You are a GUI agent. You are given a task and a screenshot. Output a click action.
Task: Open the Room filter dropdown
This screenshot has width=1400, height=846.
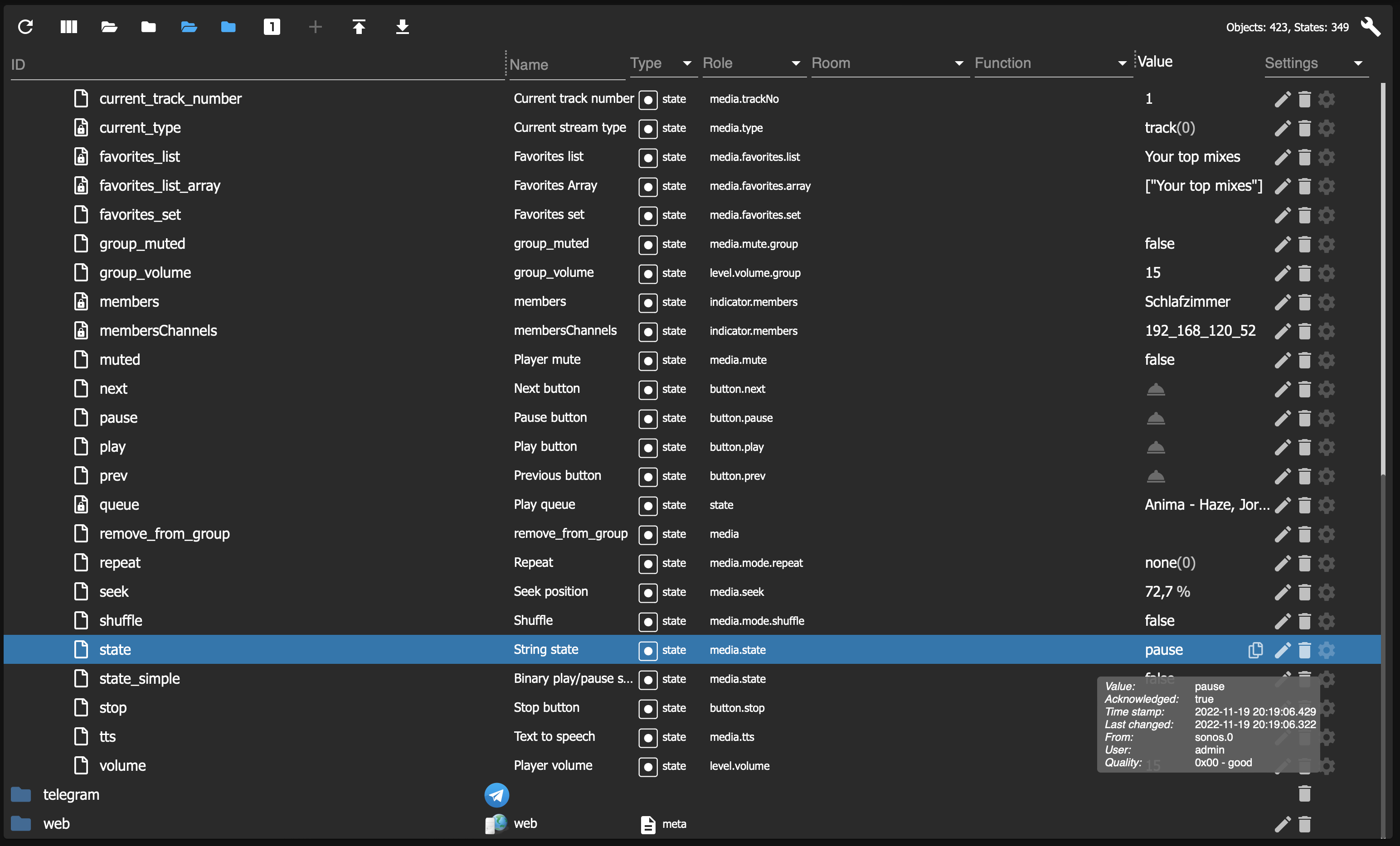(x=890, y=63)
